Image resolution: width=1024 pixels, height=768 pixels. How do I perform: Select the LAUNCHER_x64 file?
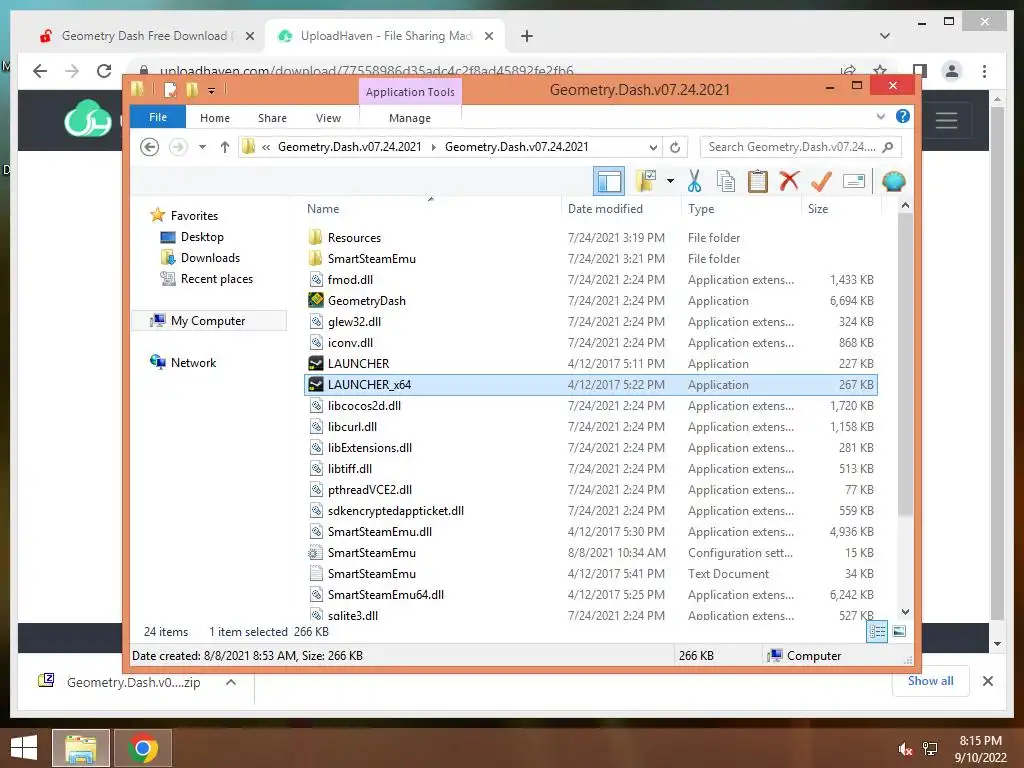pyautogui.click(x=591, y=385)
